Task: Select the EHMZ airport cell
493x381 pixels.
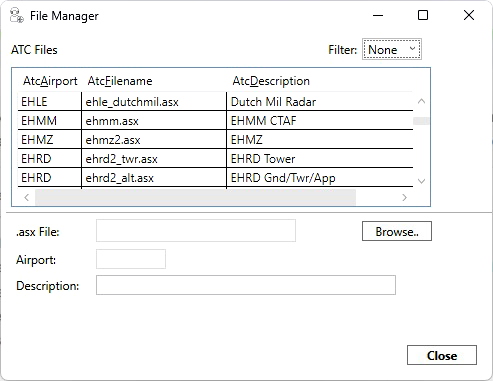Action: (x=50, y=139)
